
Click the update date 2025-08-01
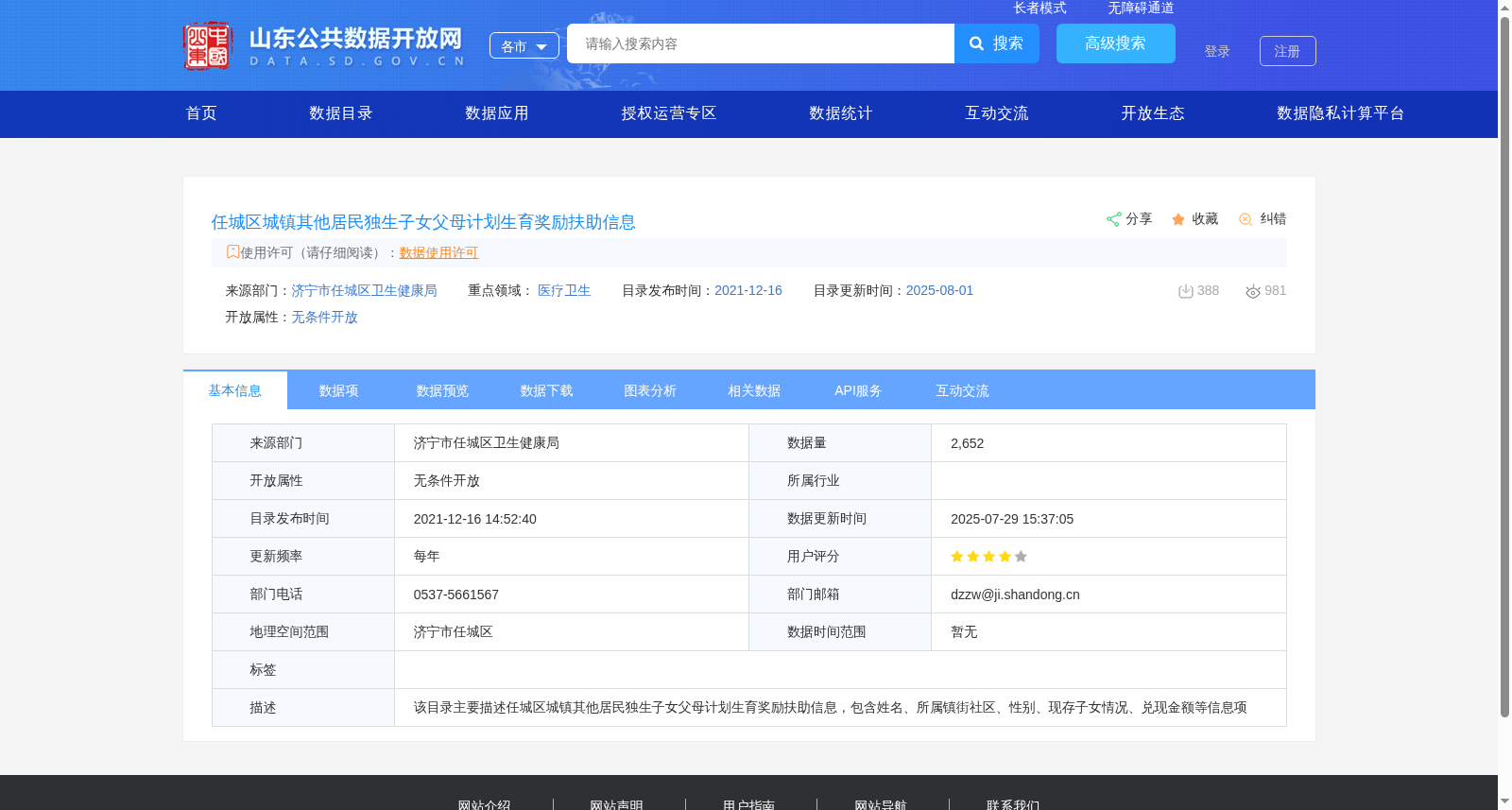pos(939,290)
